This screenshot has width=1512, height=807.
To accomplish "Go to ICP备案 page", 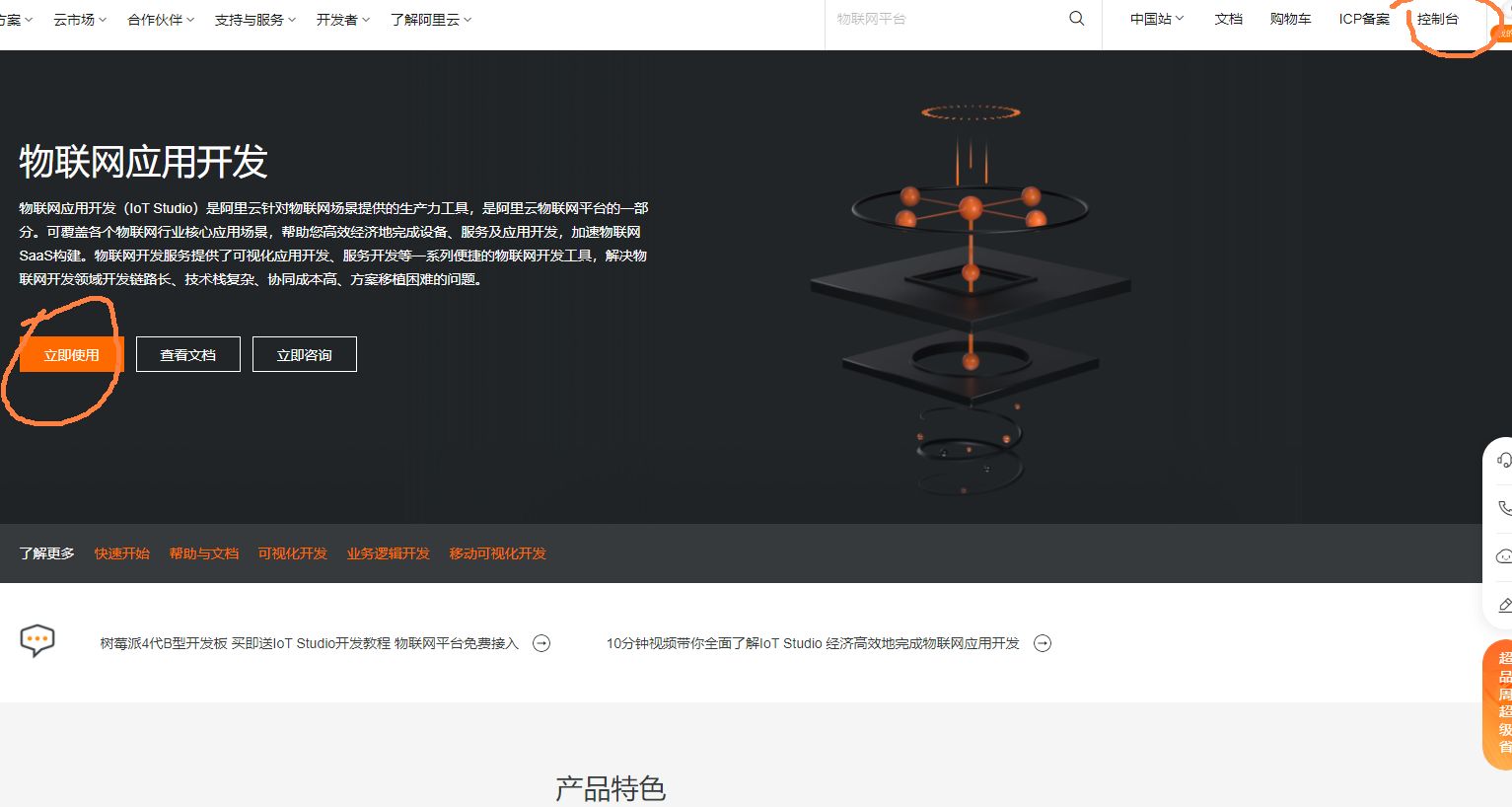I will pos(1364,19).
